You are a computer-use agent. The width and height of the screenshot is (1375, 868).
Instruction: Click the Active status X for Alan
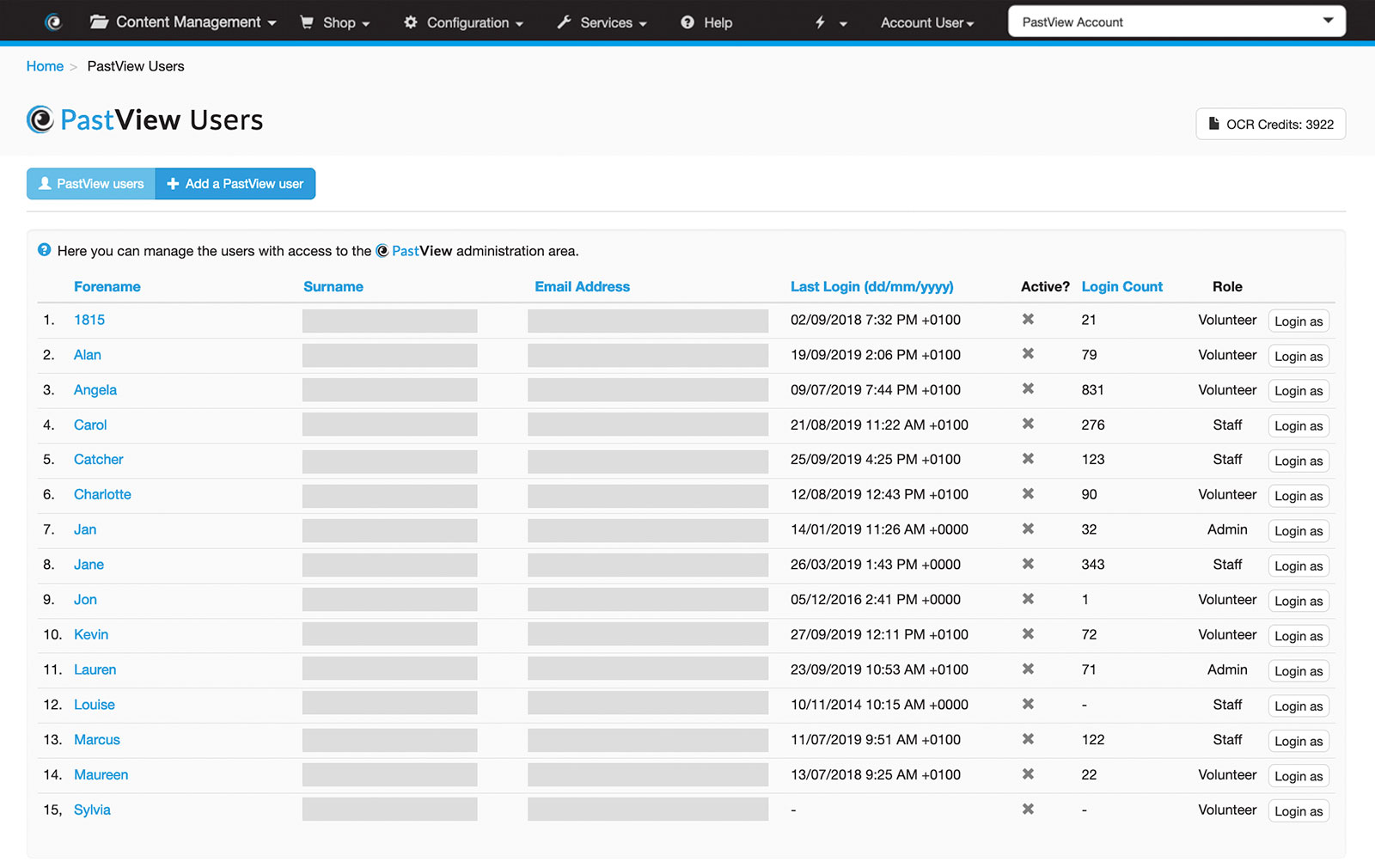tap(1028, 354)
